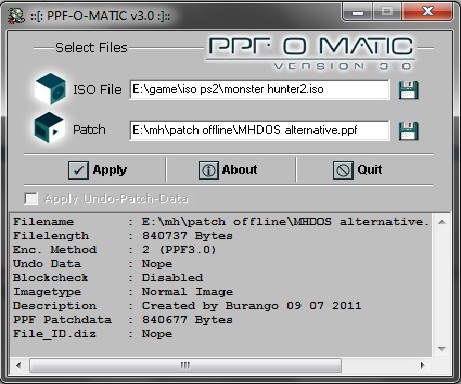
Task: Click the PPF O MATIC logo
Action: pyautogui.click(x=310, y=53)
